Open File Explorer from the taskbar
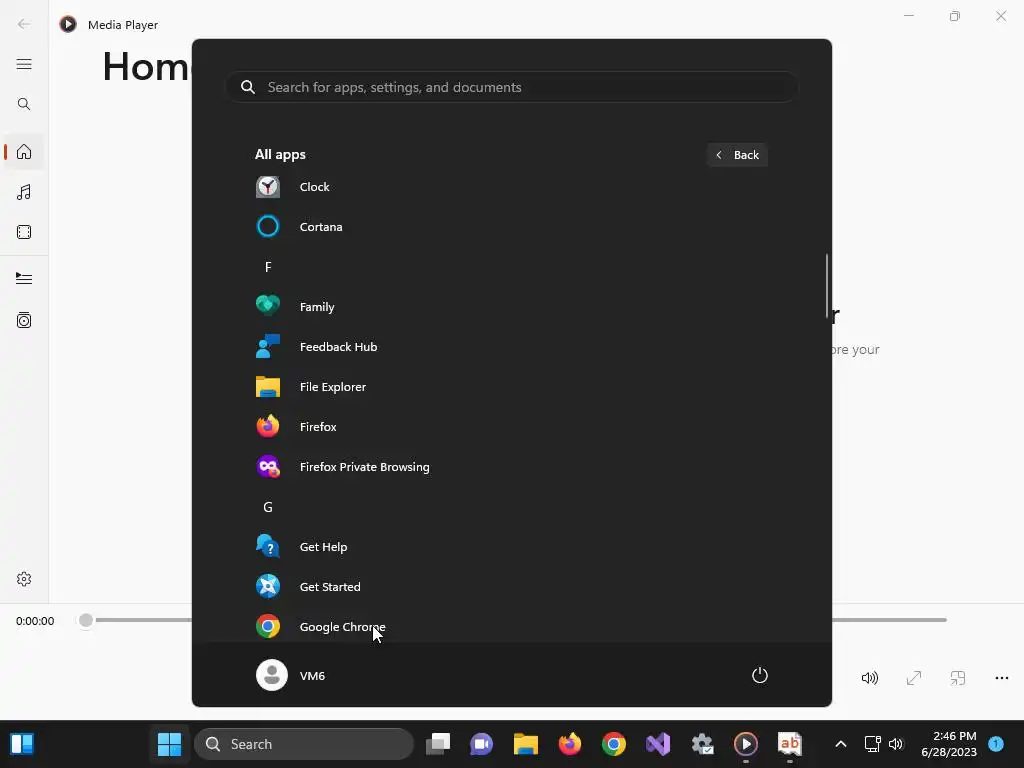Image resolution: width=1024 pixels, height=768 pixels. [526, 744]
